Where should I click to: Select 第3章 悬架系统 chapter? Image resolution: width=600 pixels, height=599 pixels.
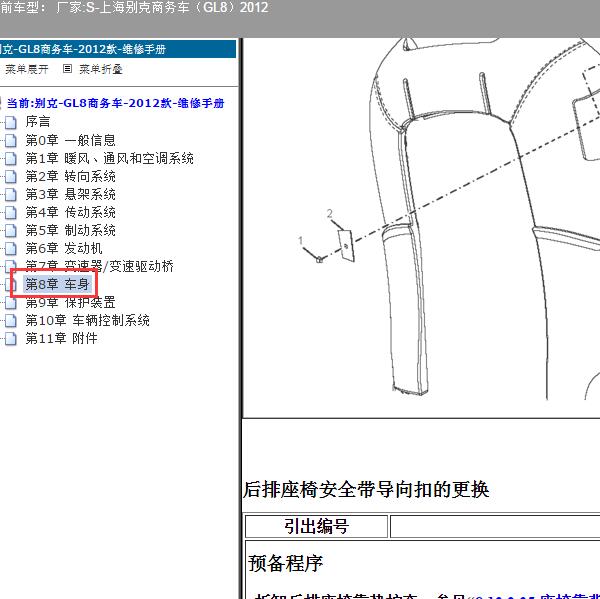coord(70,194)
